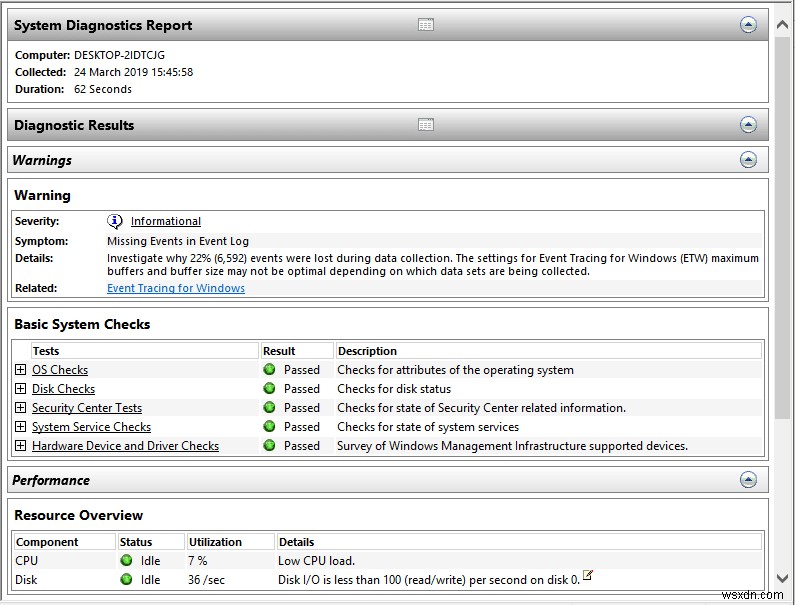795x605 pixels.
Task: Click the Resource Overview heading
Action: pyautogui.click(x=79, y=515)
